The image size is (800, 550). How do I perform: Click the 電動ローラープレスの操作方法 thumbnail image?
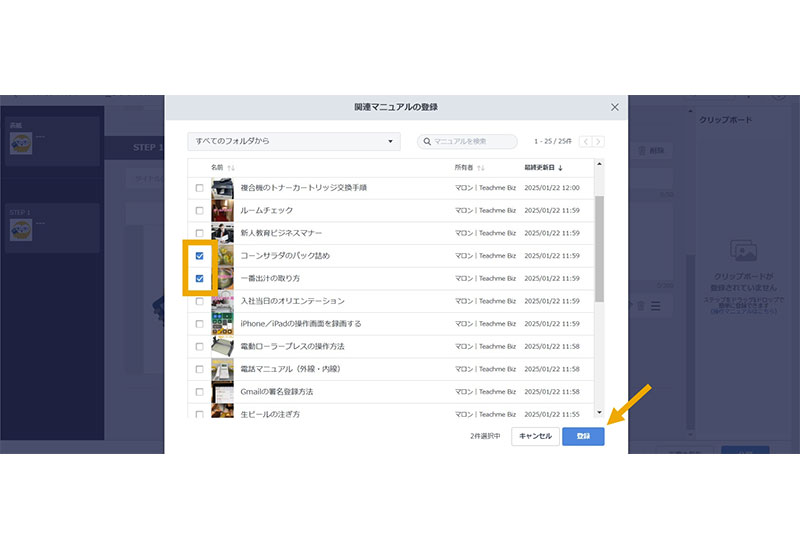(x=222, y=346)
